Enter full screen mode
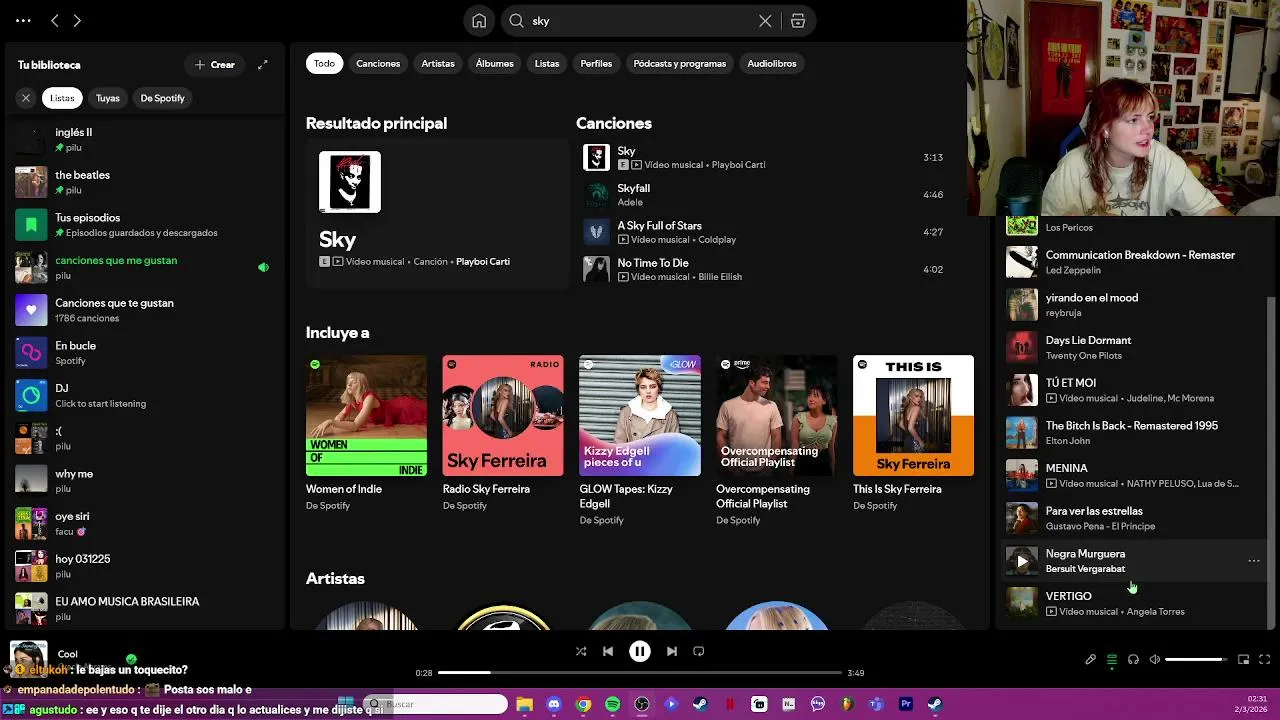This screenshot has width=1280, height=720. 1264,659
